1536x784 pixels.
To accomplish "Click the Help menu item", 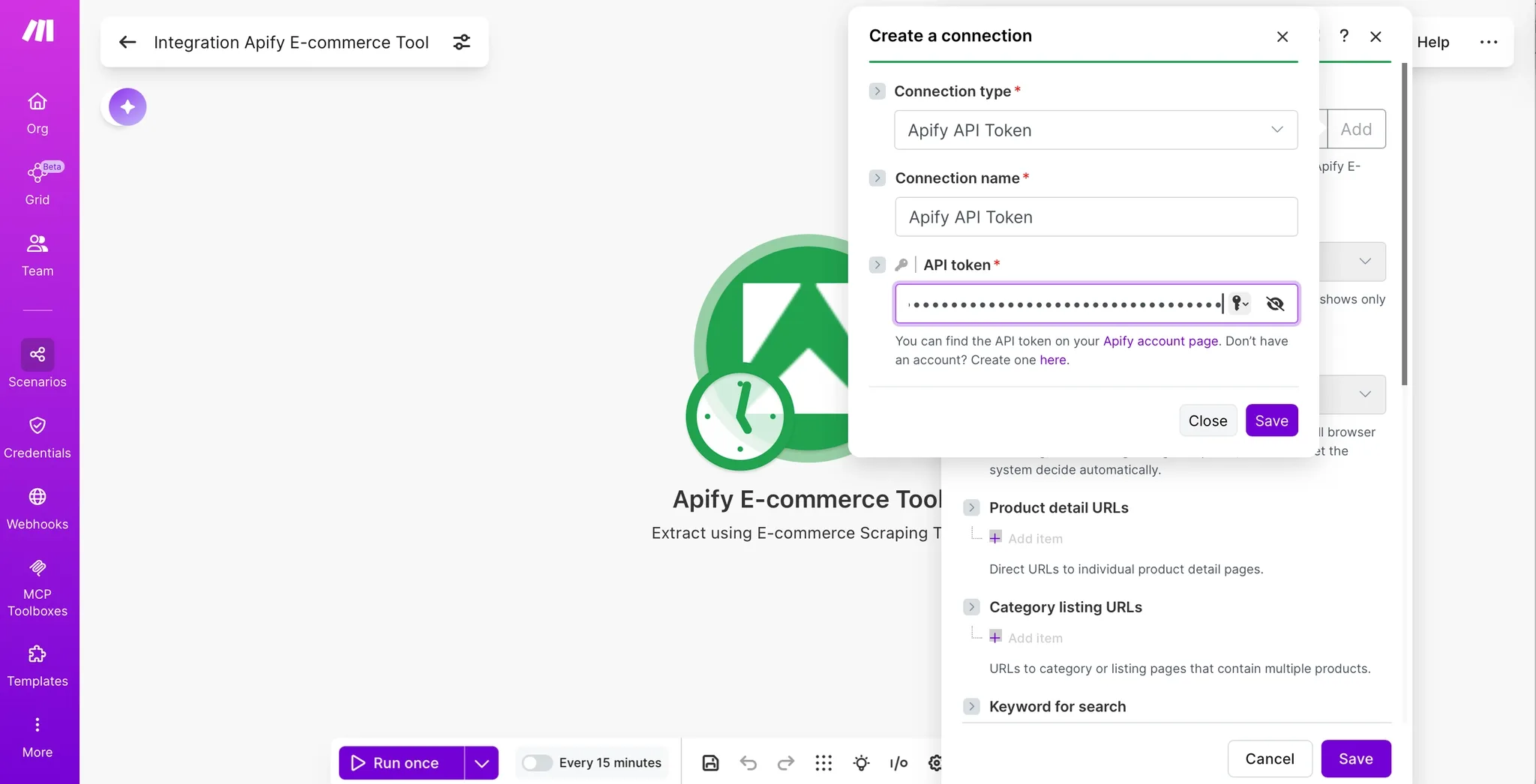I will click(1433, 42).
